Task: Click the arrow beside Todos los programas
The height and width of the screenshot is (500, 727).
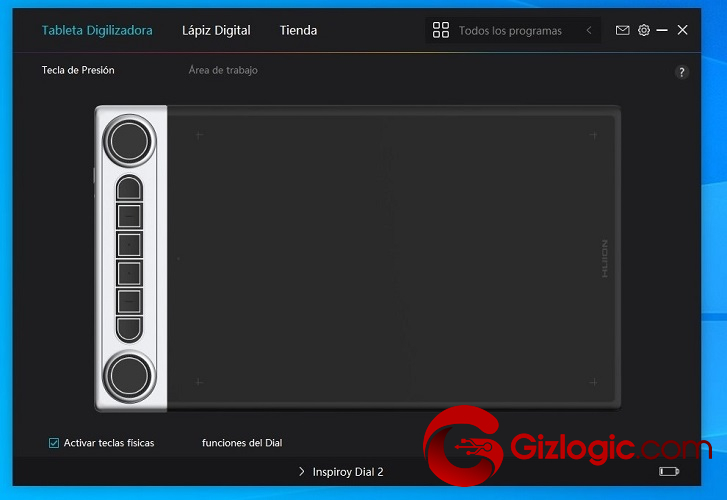Action: (589, 31)
